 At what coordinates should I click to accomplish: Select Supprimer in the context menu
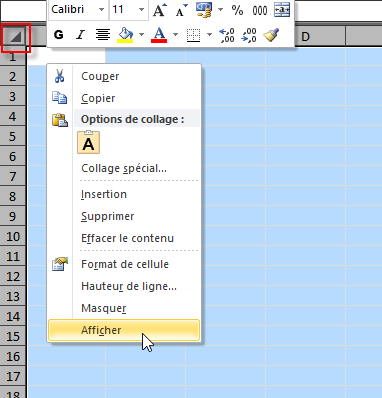pos(124,216)
